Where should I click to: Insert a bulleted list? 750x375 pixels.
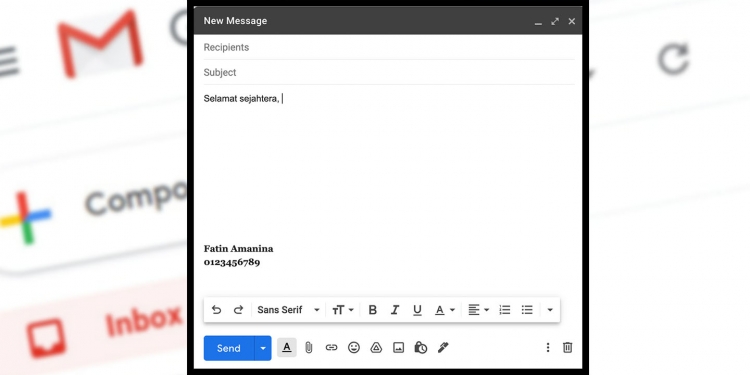(x=527, y=310)
